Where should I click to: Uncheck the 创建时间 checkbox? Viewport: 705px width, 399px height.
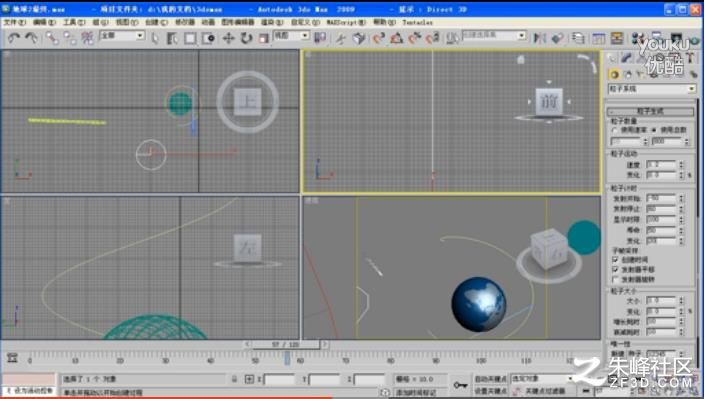pyautogui.click(x=616, y=260)
